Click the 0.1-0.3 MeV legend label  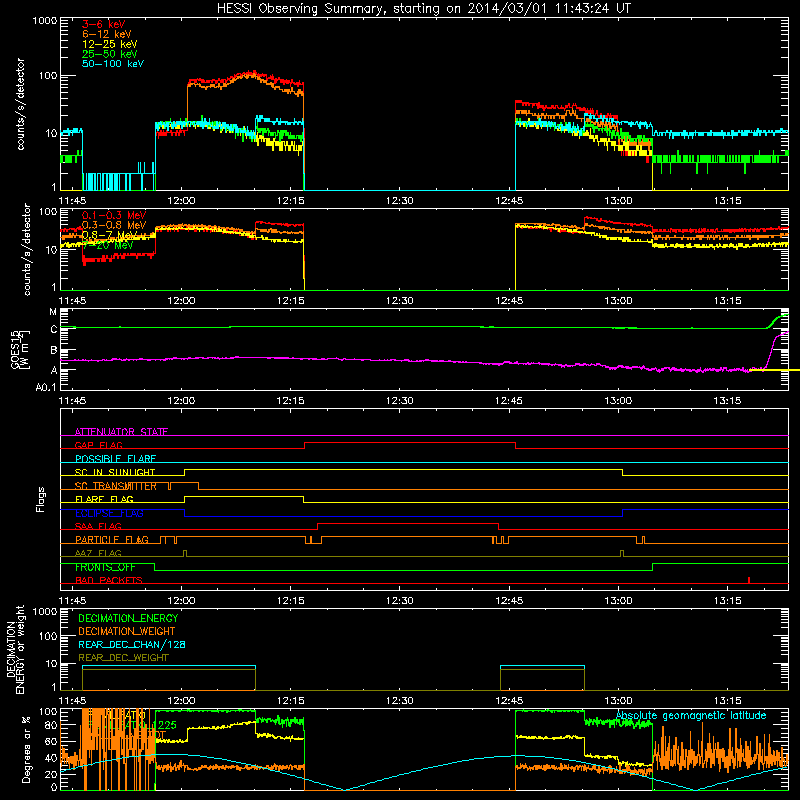tap(114, 216)
